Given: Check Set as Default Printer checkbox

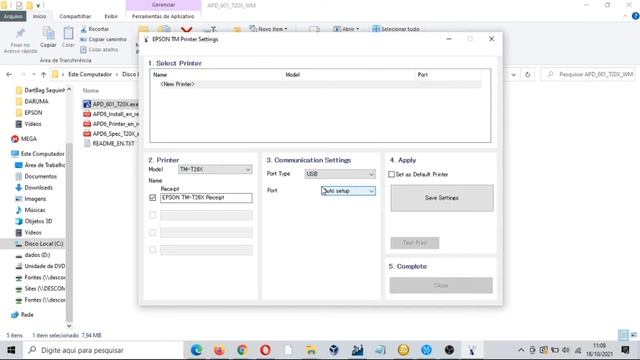Looking at the screenshot, I should [x=391, y=174].
